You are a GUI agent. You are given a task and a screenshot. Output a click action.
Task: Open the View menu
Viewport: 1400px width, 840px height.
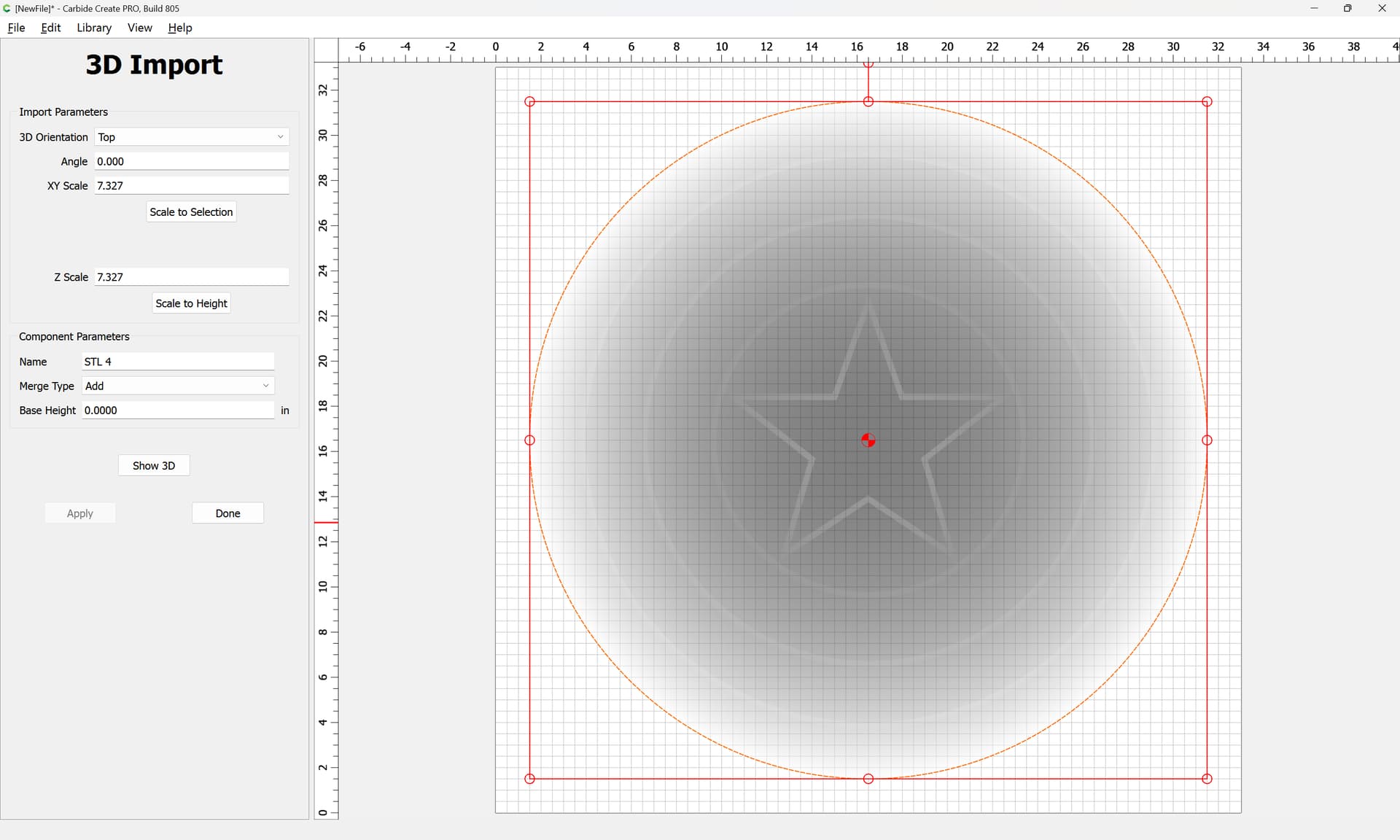(x=139, y=28)
